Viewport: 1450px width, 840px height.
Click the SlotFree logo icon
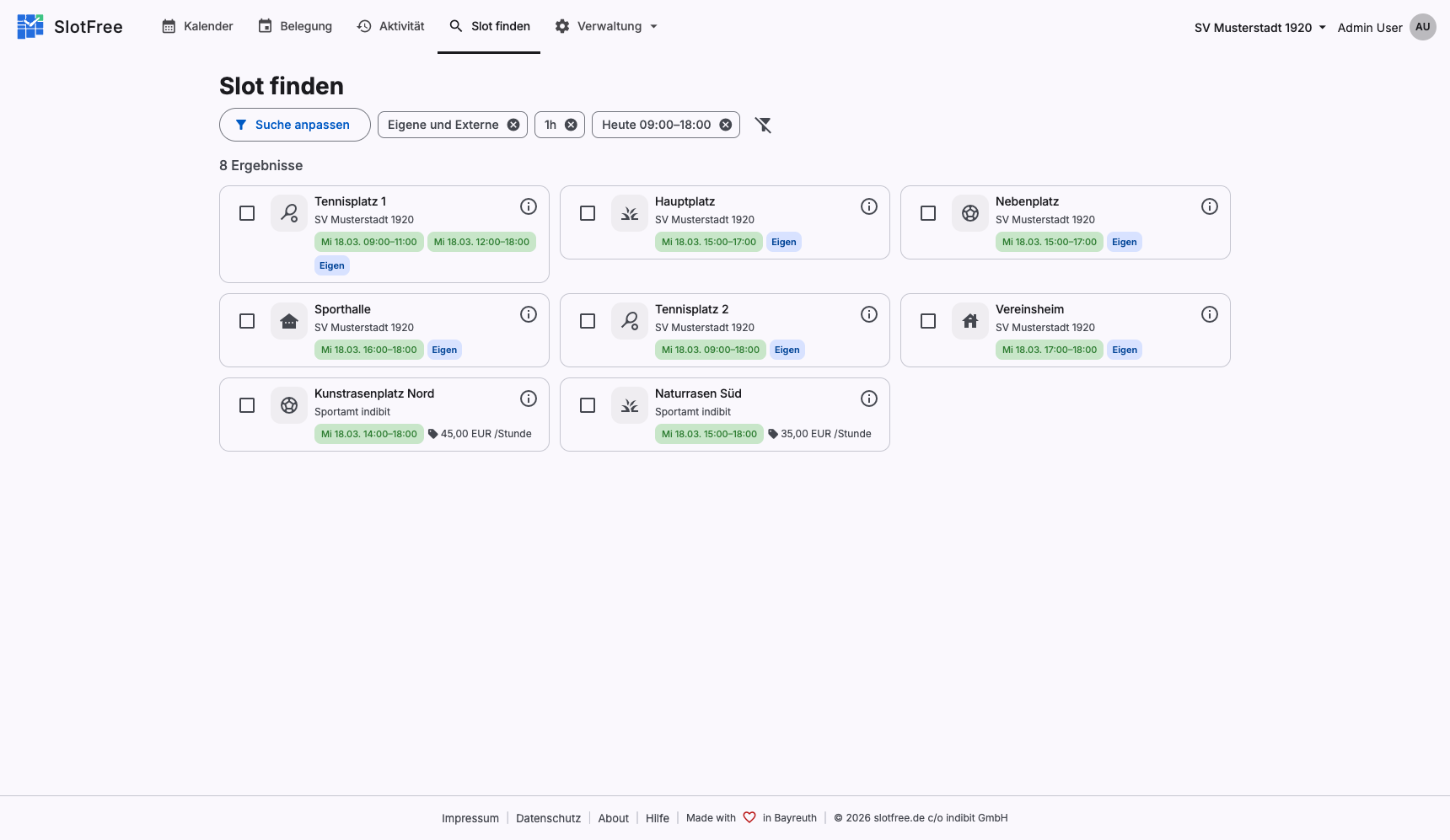click(x=30, y=27)
